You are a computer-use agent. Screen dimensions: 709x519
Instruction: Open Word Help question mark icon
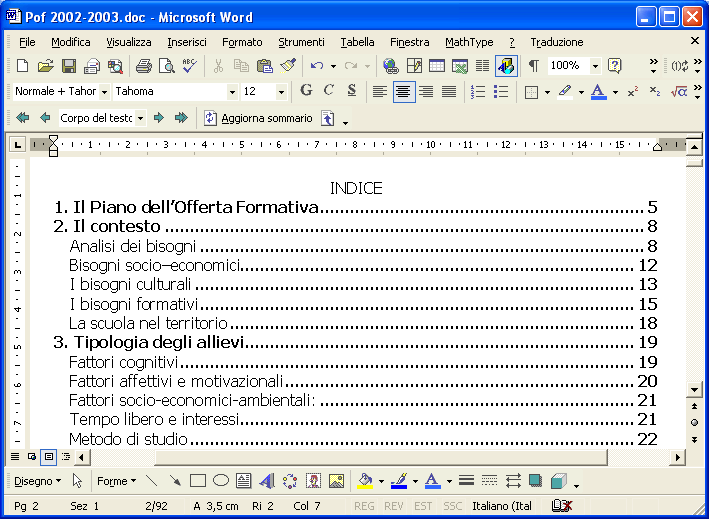tap(614, 66)
